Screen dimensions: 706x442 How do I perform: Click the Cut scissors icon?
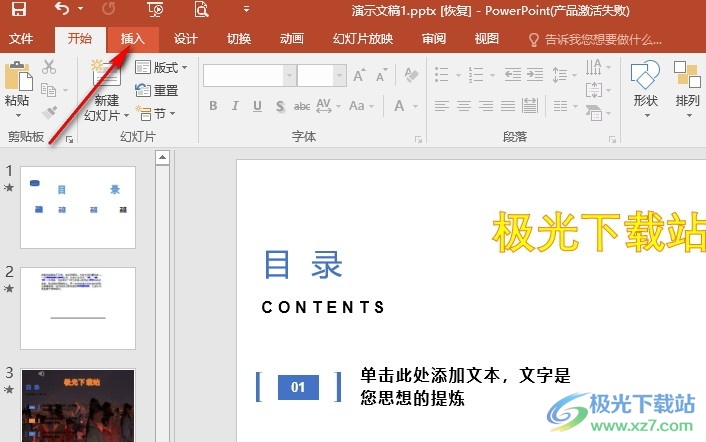(x=49, y=67)
